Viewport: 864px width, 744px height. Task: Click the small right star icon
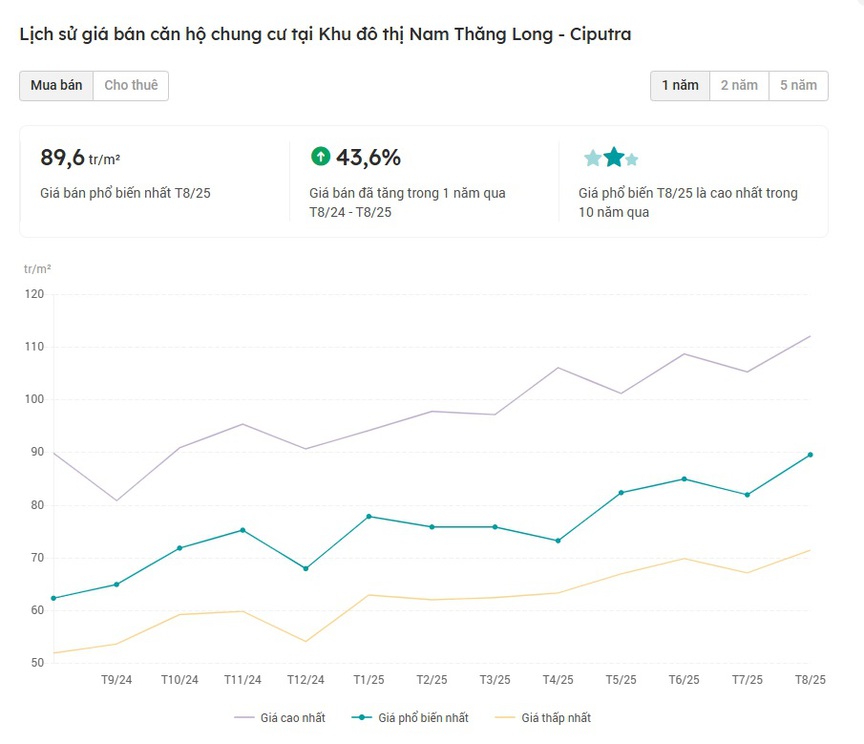pos(631,160)
